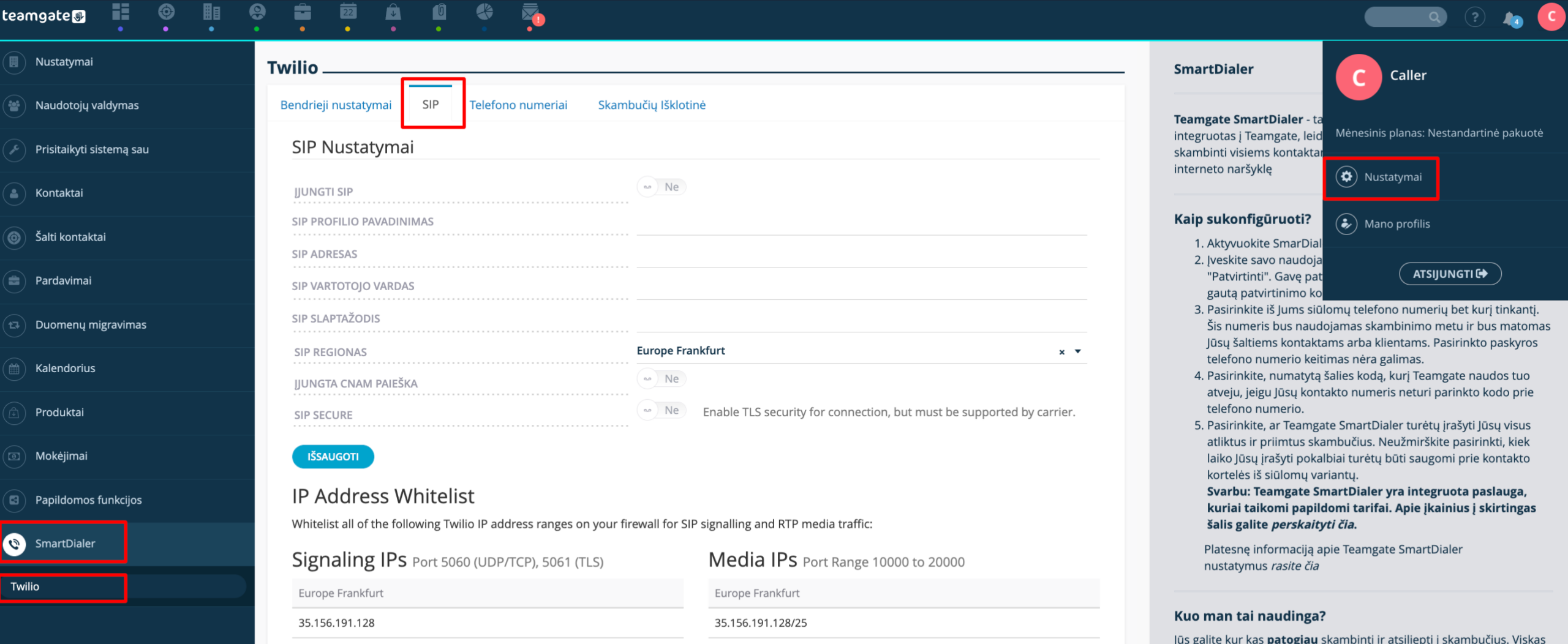
Task: Open Nustatymai in the user dropdown
Action: (x=1381, y=177)
